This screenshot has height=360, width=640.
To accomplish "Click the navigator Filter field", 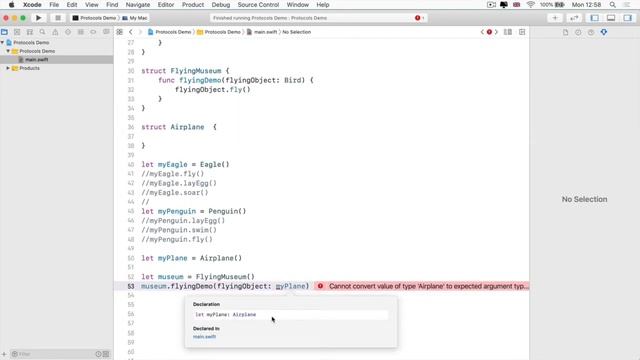I will [53, 354].
